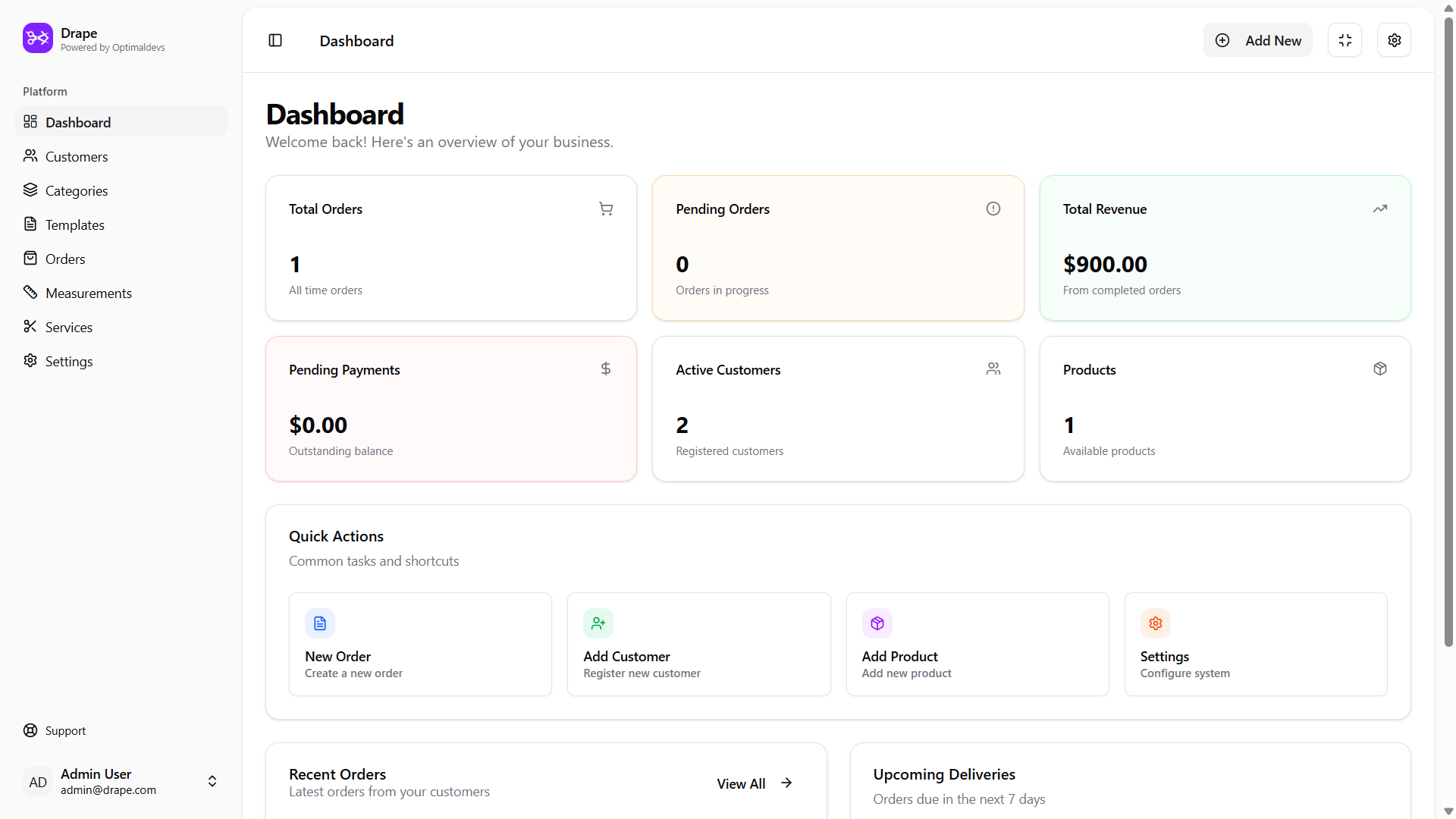Go to Measurements in the sidebar

tap(88, 293)
